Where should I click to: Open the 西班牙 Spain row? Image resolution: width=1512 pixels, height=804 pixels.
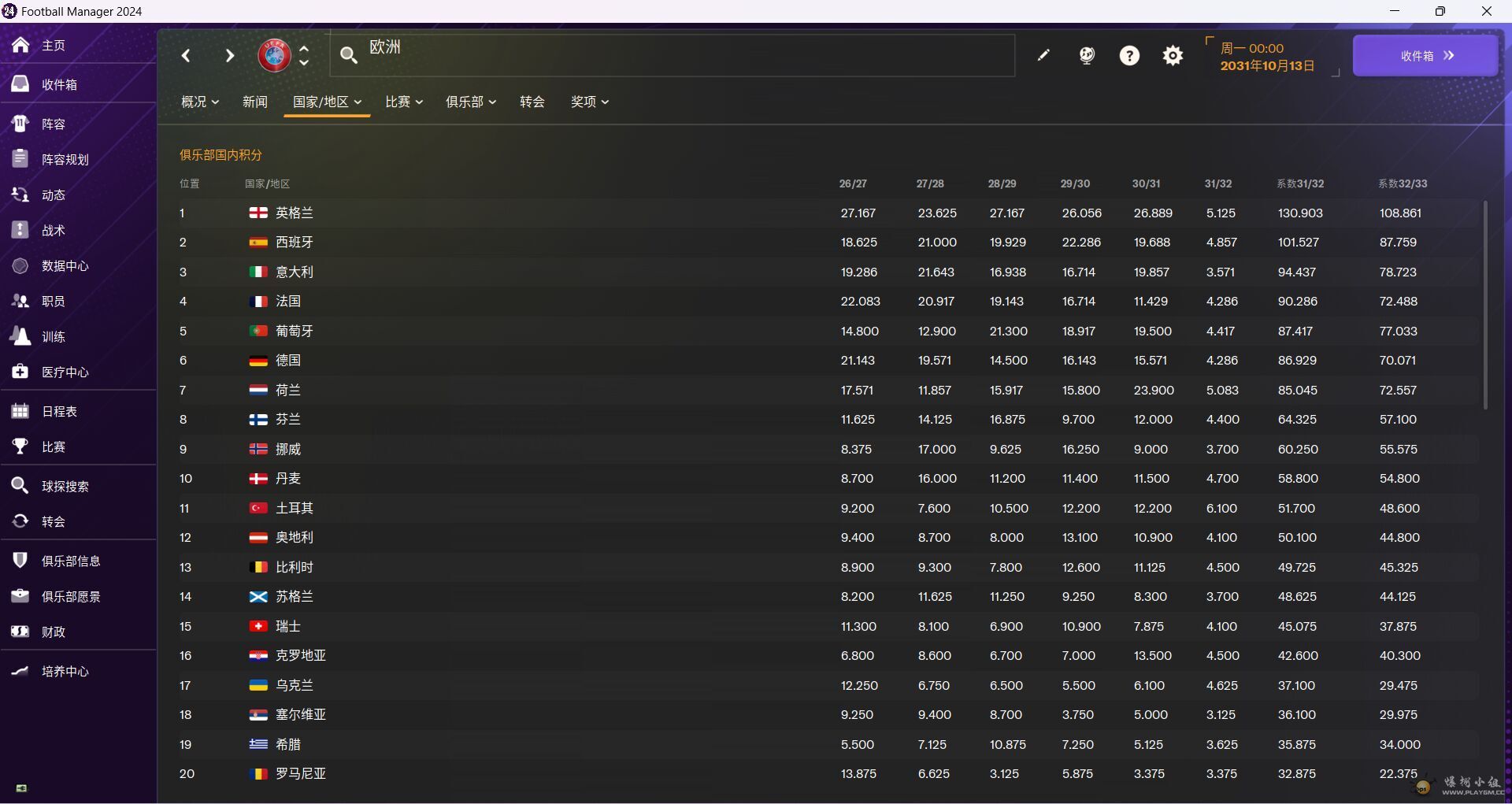(x=828, y=243)
